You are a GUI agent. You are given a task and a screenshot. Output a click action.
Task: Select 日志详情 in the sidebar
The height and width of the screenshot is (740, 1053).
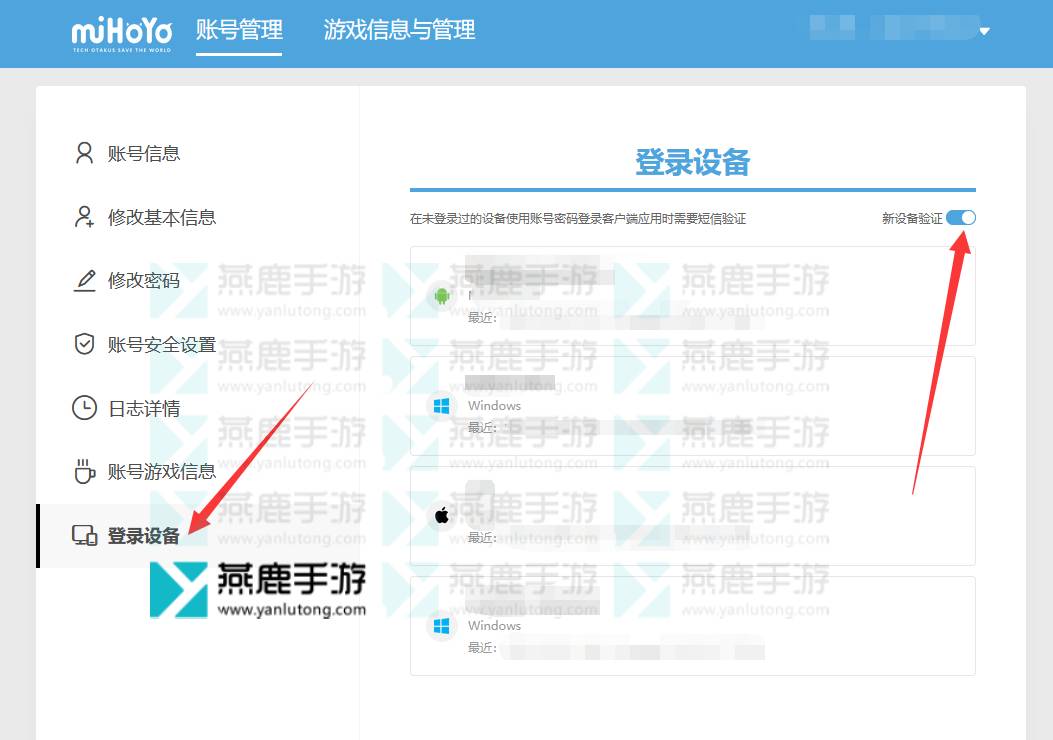(144, 408)
